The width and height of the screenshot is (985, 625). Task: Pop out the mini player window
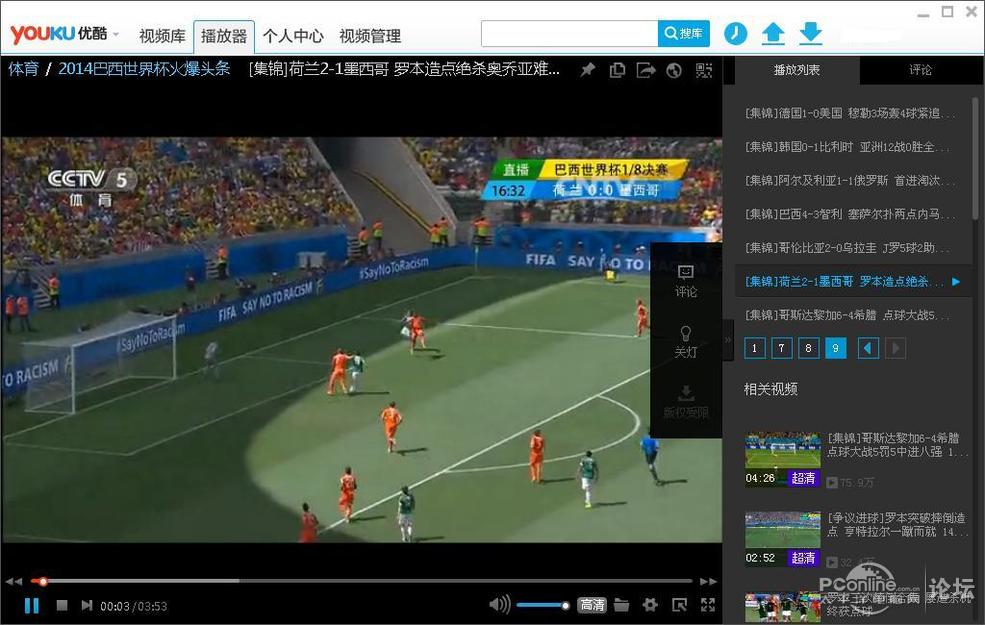click(681, 604)
